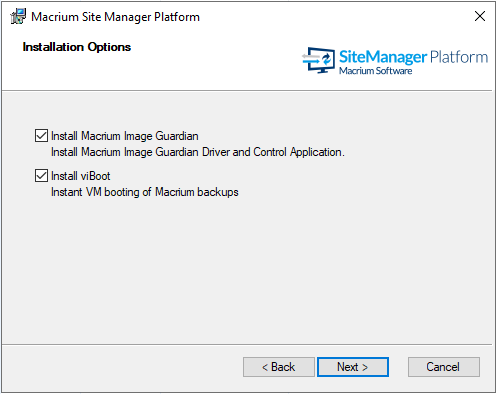The height and width of the screenshot is (394, 497).
Task: Click the separator line above the buttons
Action: pyautogui.click(x=247, y=344)
